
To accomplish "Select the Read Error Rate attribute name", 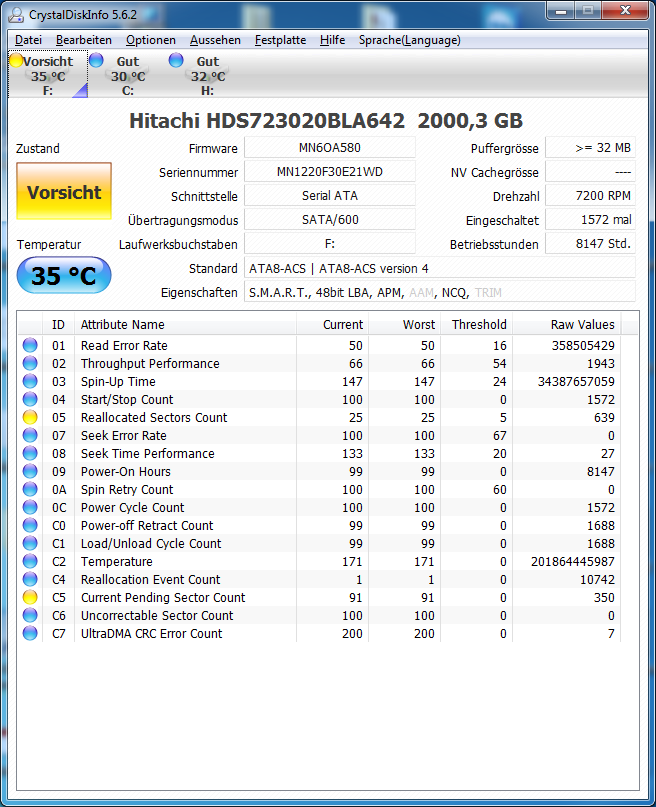I will click(124, 345).
